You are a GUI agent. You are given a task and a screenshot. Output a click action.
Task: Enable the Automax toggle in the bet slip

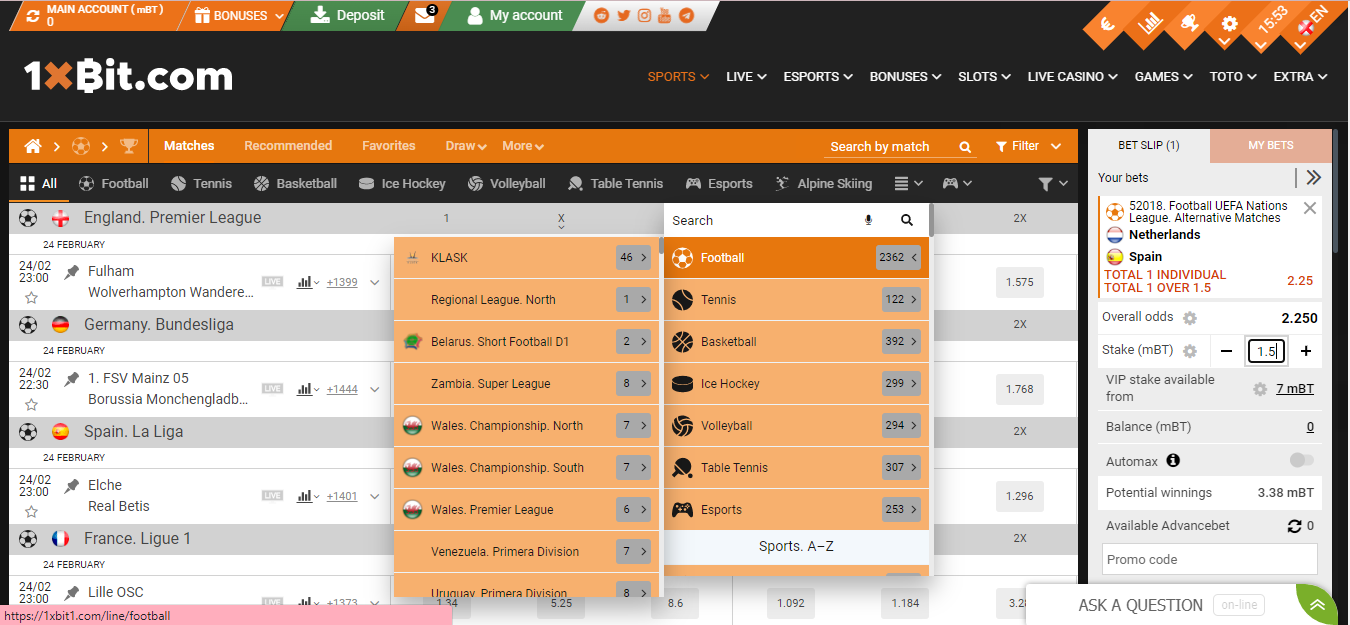1303,459
